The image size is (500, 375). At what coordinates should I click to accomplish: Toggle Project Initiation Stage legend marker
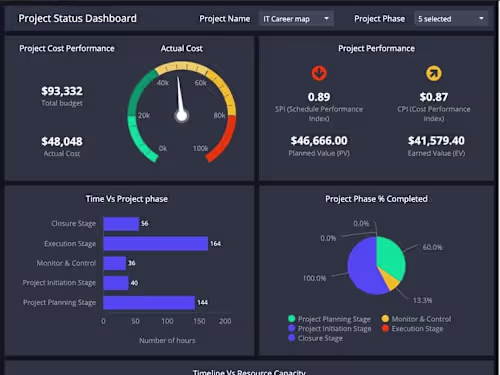tap(292, 328)
